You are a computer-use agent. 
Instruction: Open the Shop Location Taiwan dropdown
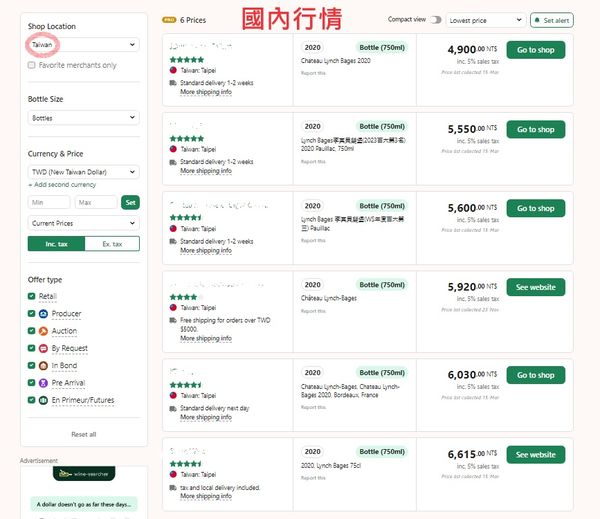pos(83,45)
